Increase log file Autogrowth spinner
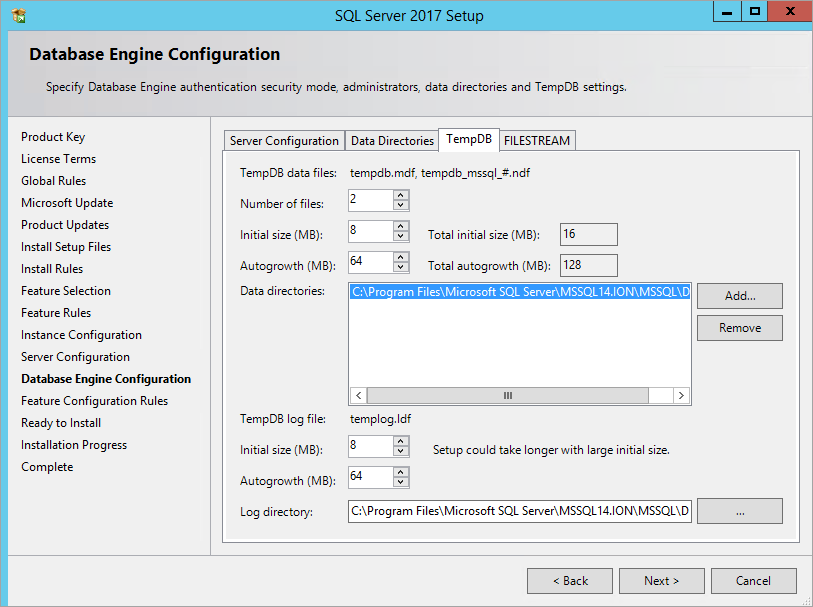 (401, 473)
